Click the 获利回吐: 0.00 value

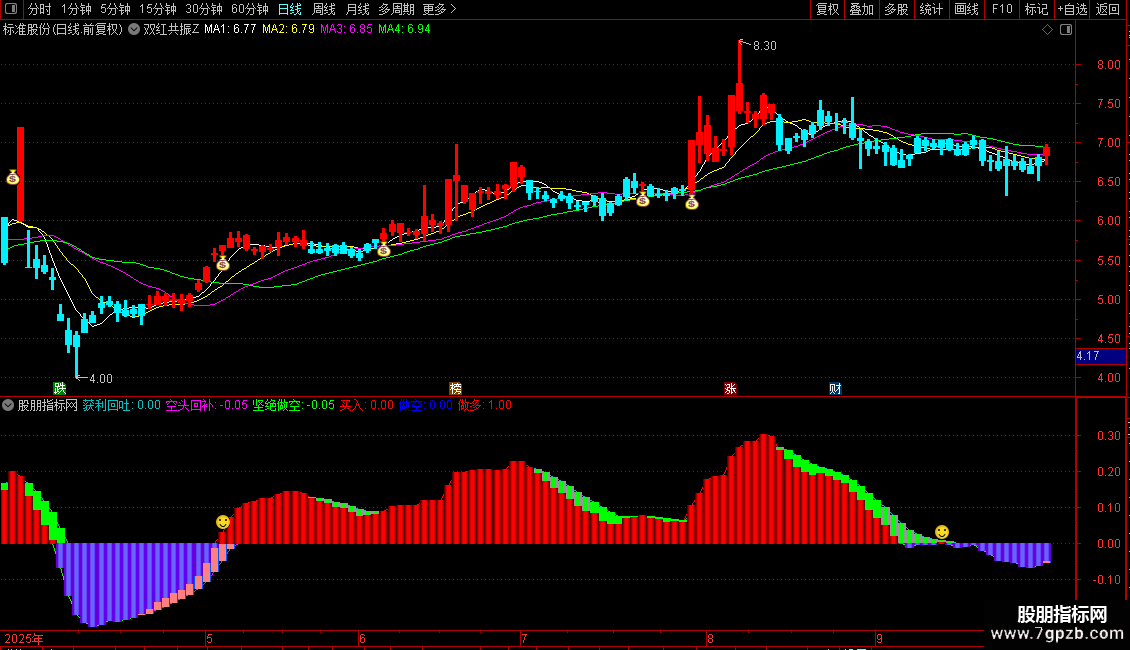[x=122, y=405]
